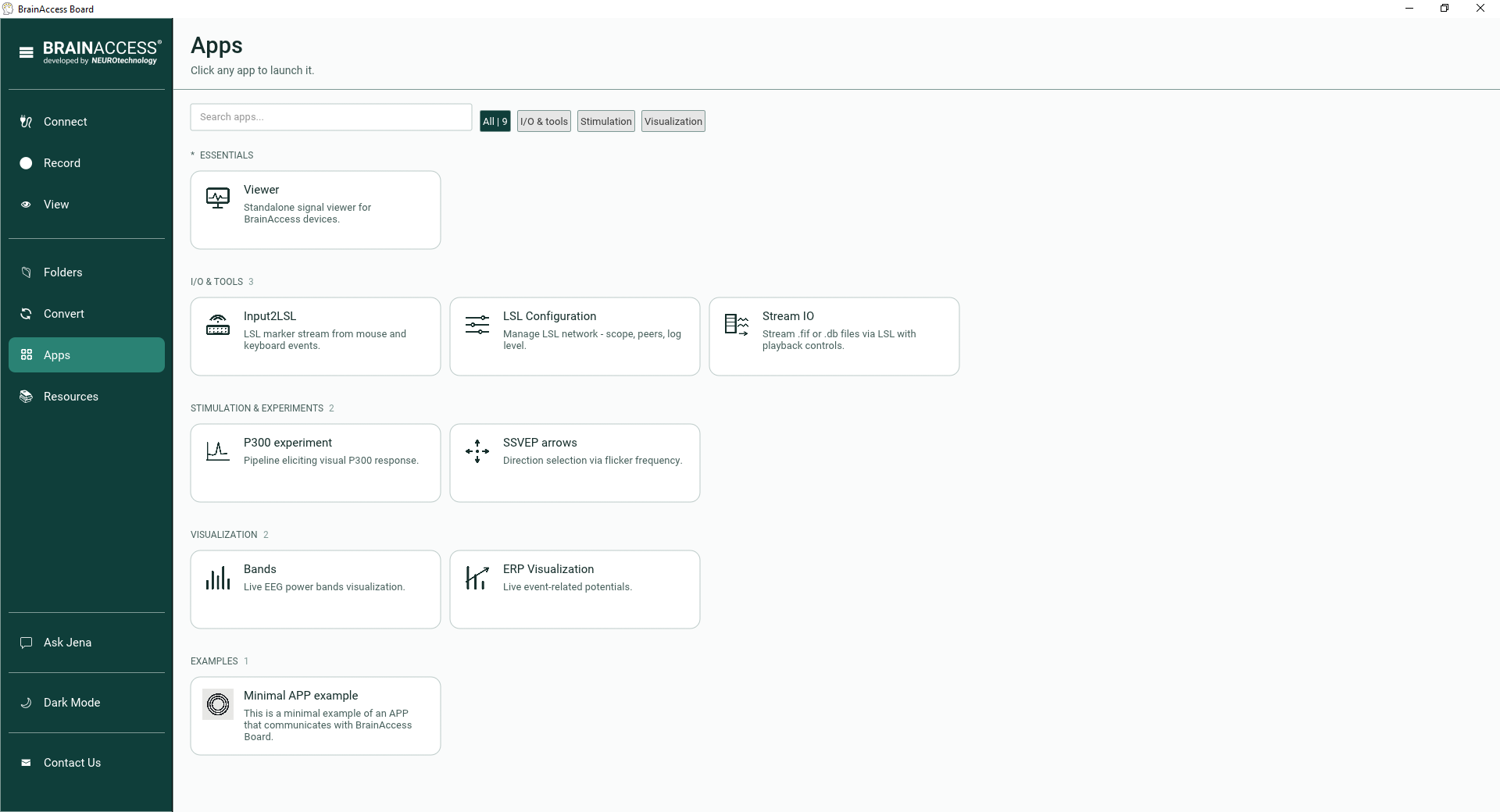Viewport: 1500px width, 812px height.
Task: Open Contact Us
Action: point(87,763)
